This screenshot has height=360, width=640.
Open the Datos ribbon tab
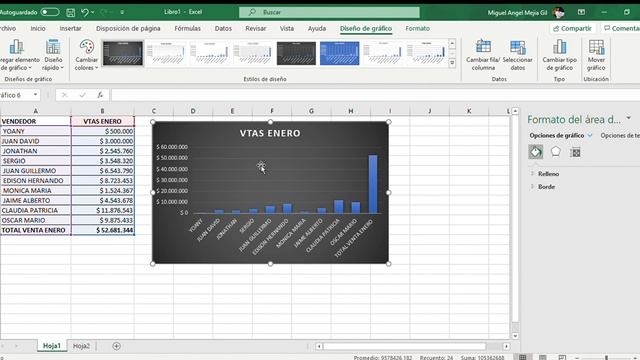click(223, 29)
